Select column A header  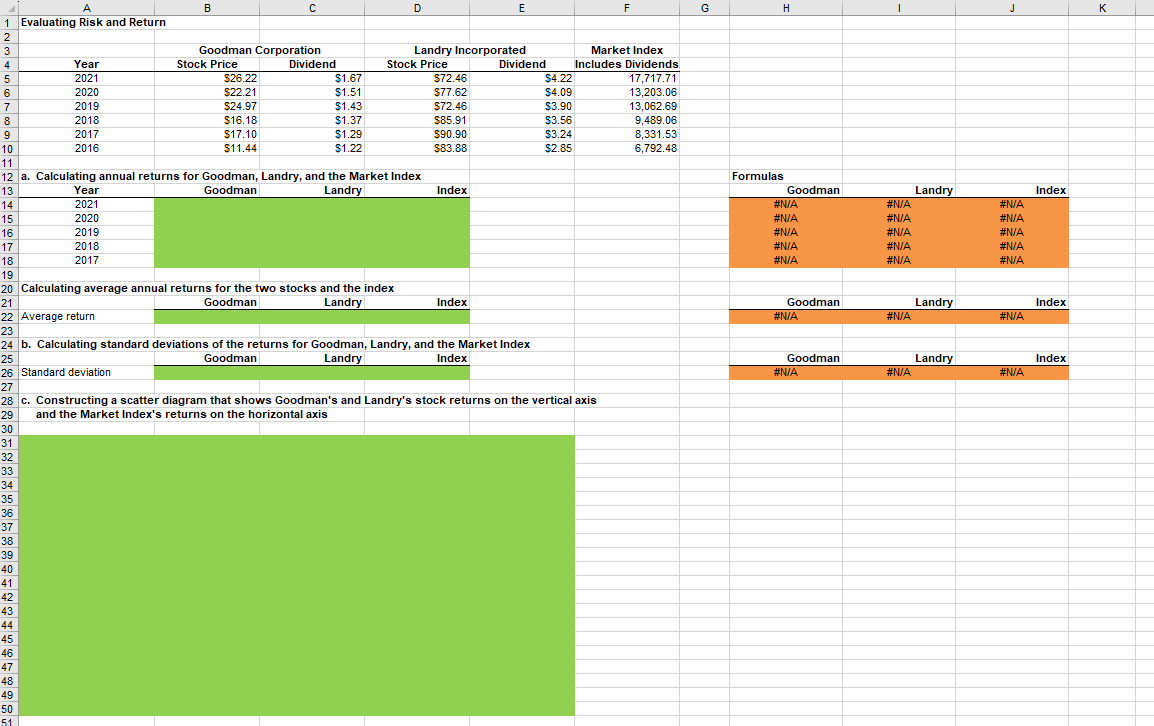tap(86, 8)
